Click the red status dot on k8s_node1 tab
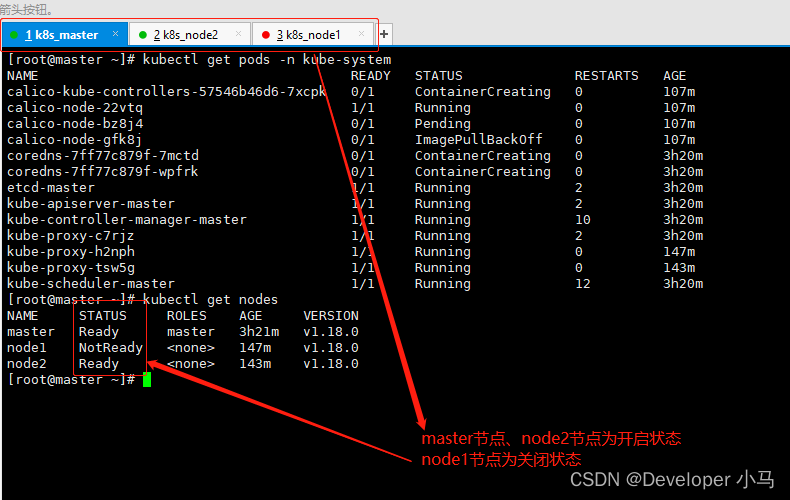The height and width of the screenshot is (500, 790). tap(266, 35)
